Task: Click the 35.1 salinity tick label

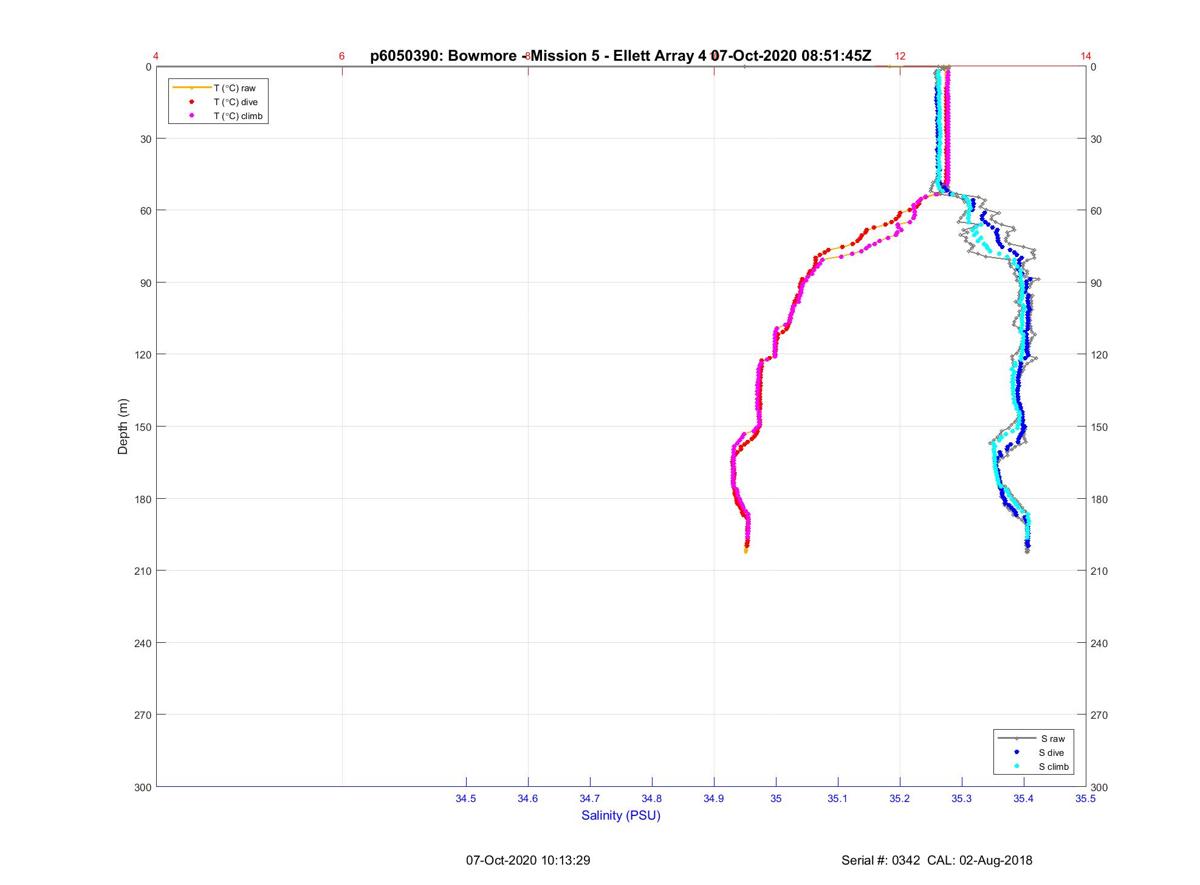Action: [838, 799]
